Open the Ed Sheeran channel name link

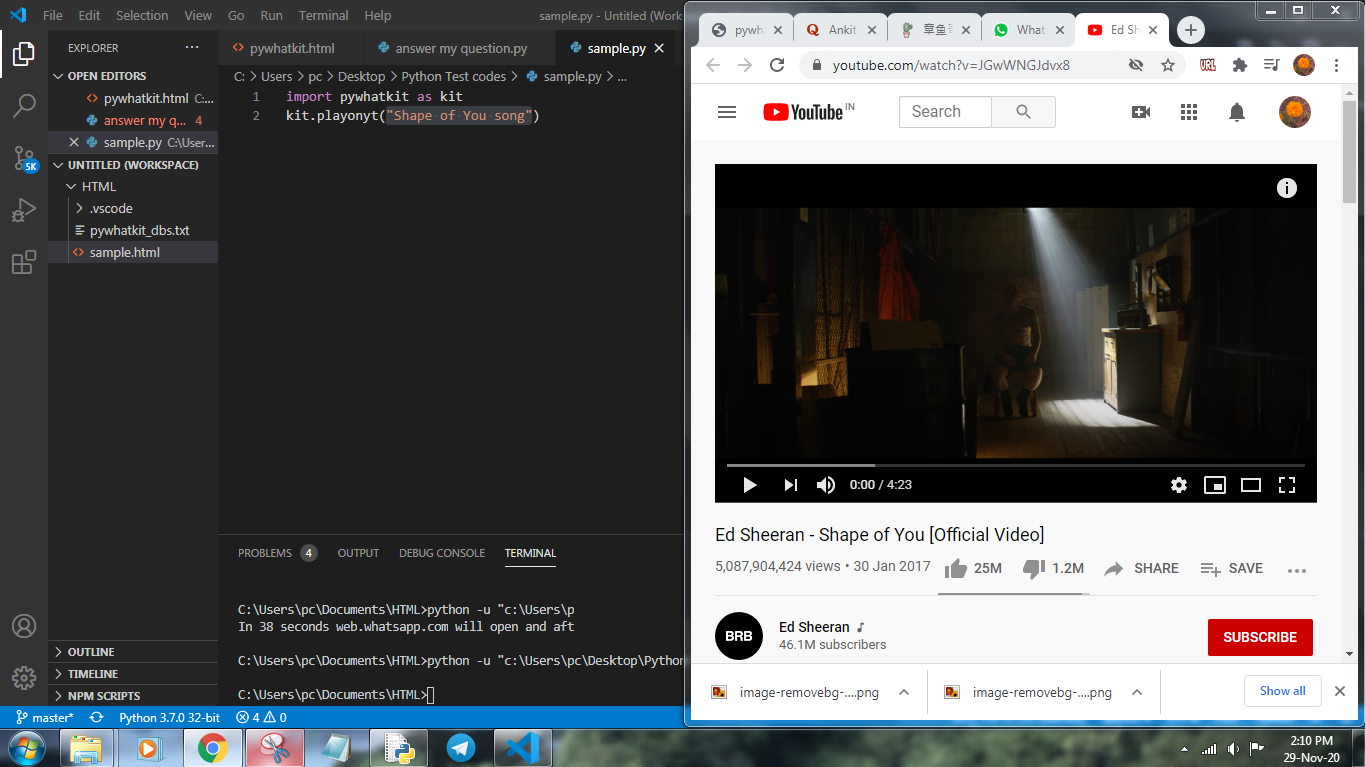pos(814,627)
